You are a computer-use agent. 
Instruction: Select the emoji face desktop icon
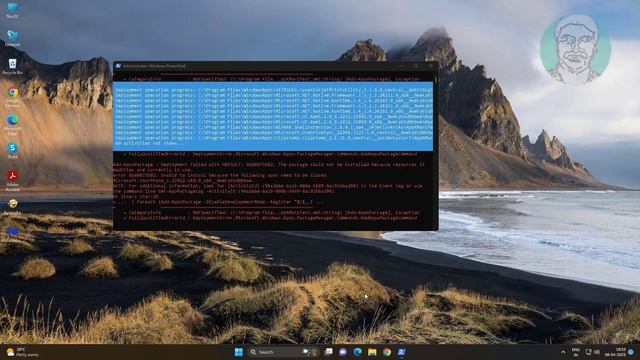click(x=12, y=207)
